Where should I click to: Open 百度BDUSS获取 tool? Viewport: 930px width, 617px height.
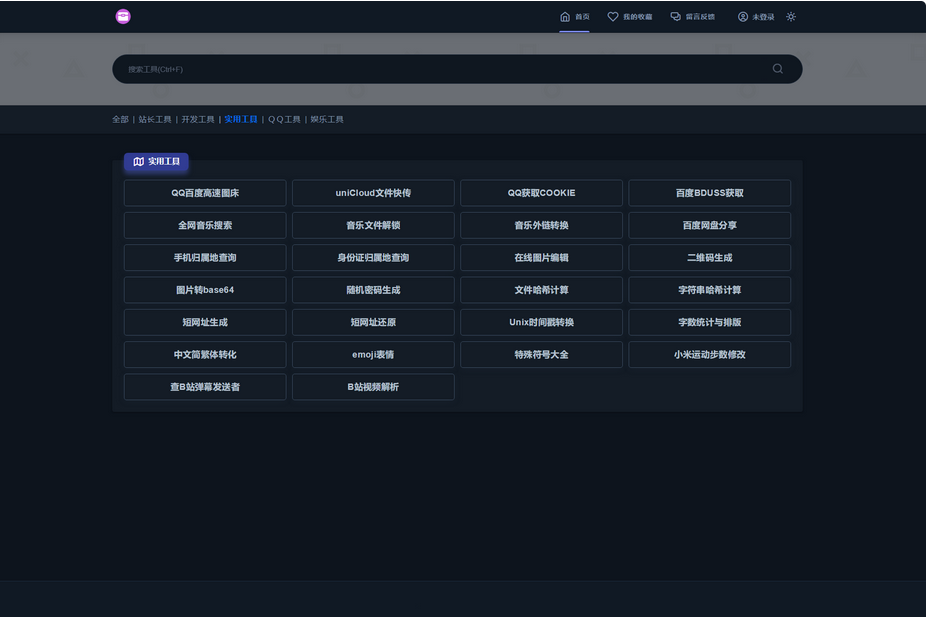coord(709,193)
